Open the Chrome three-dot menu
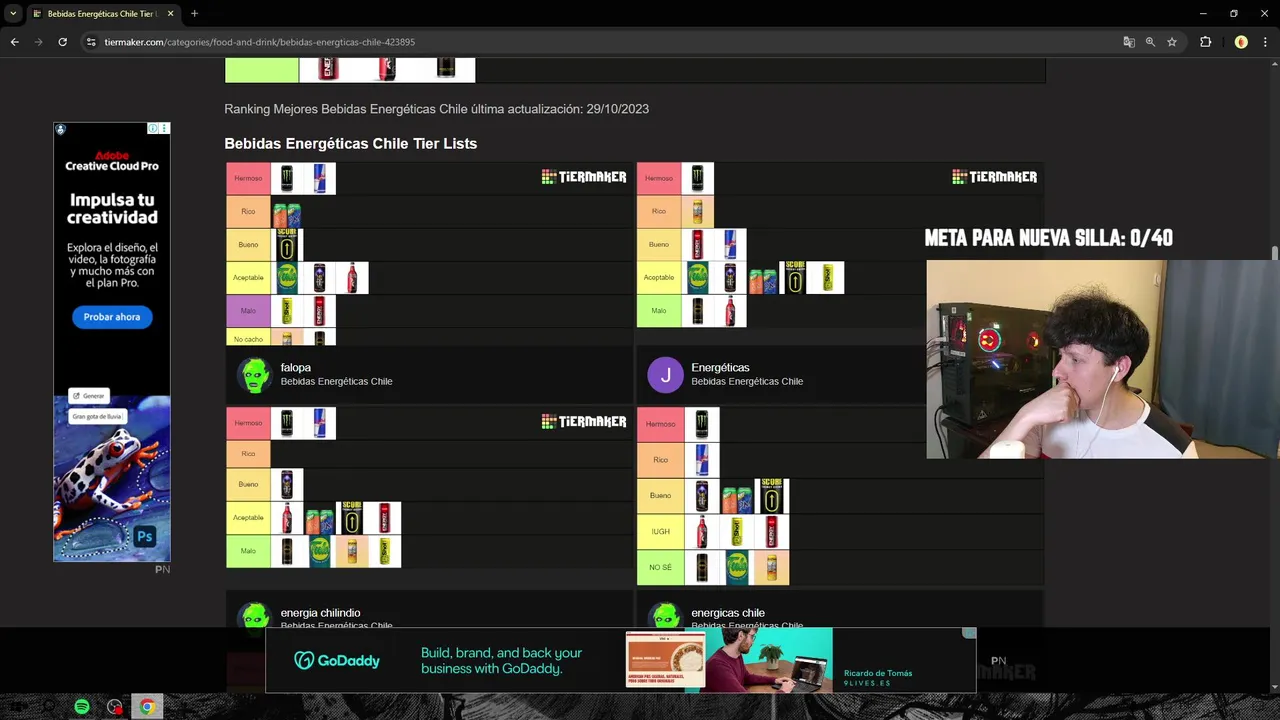The width and height of the screenshot is (1280, 720). [1265, 42]
